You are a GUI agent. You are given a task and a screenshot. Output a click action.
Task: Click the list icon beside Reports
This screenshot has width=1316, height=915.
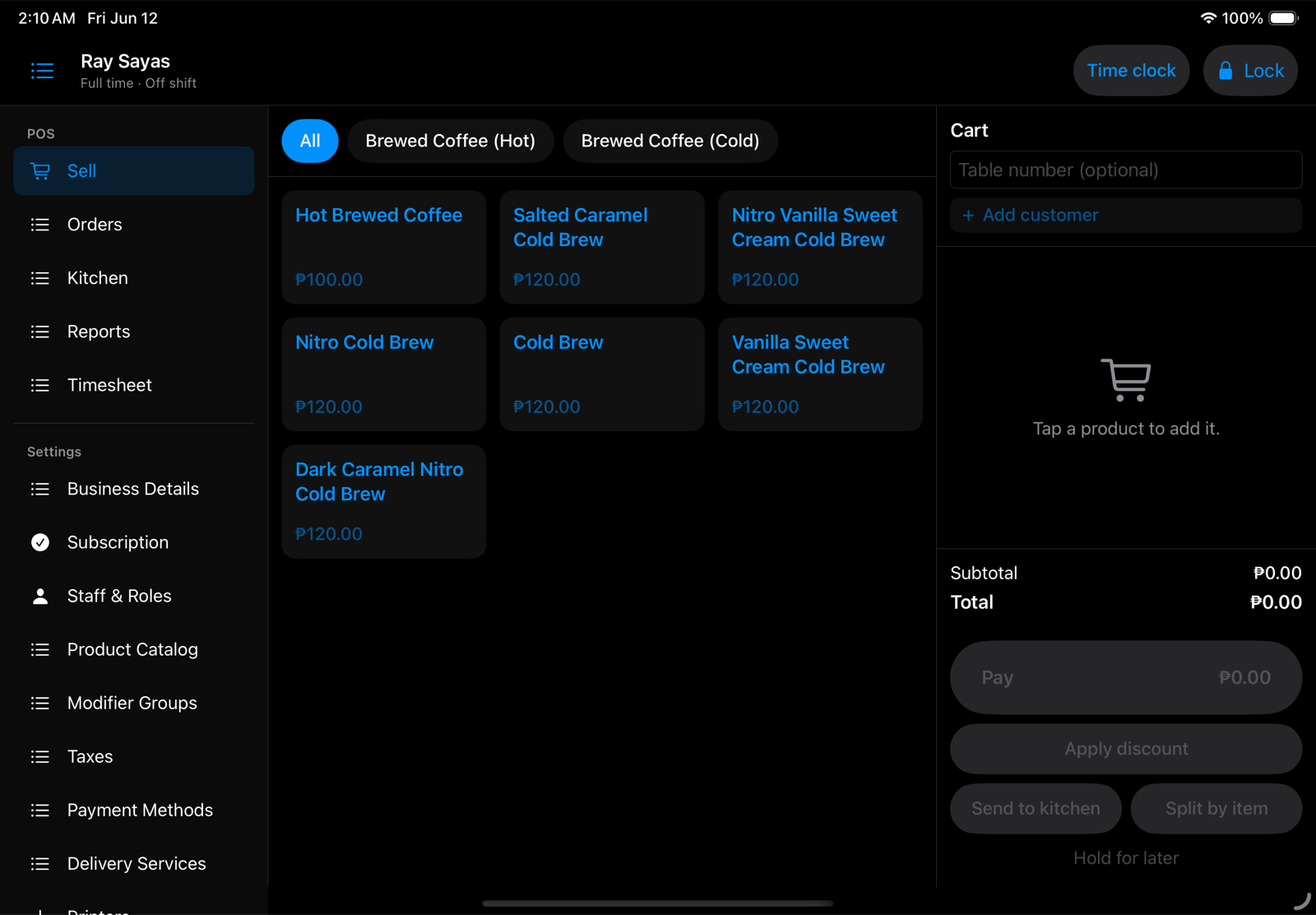click(x=39, y=332)
